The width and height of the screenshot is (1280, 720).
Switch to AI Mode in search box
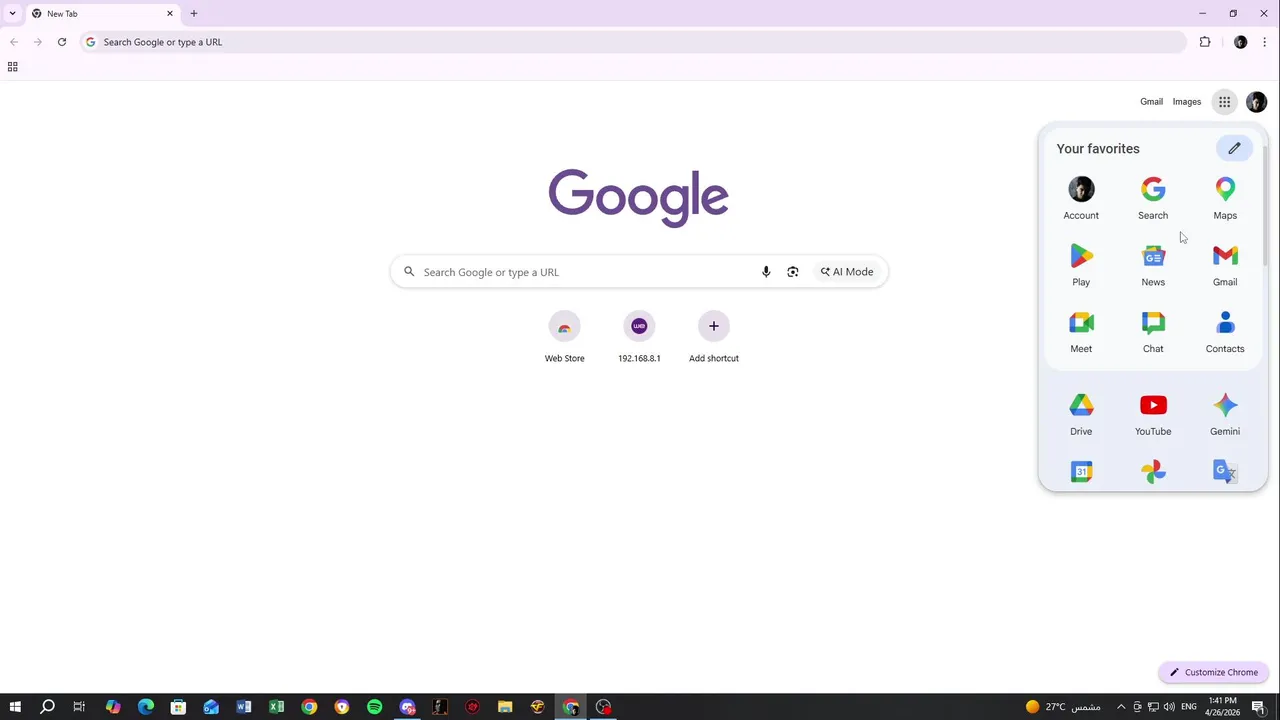tap(847, 272)
